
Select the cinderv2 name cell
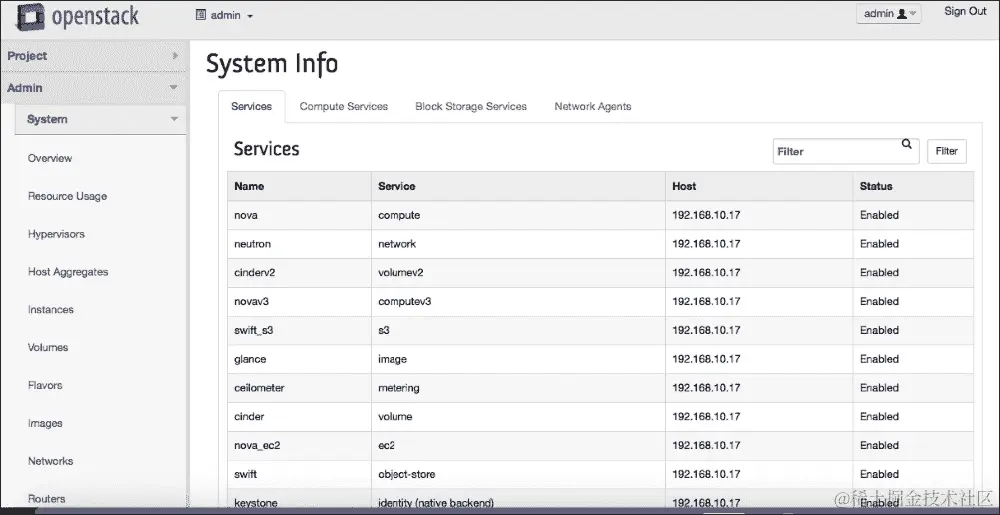click(299, 273)
